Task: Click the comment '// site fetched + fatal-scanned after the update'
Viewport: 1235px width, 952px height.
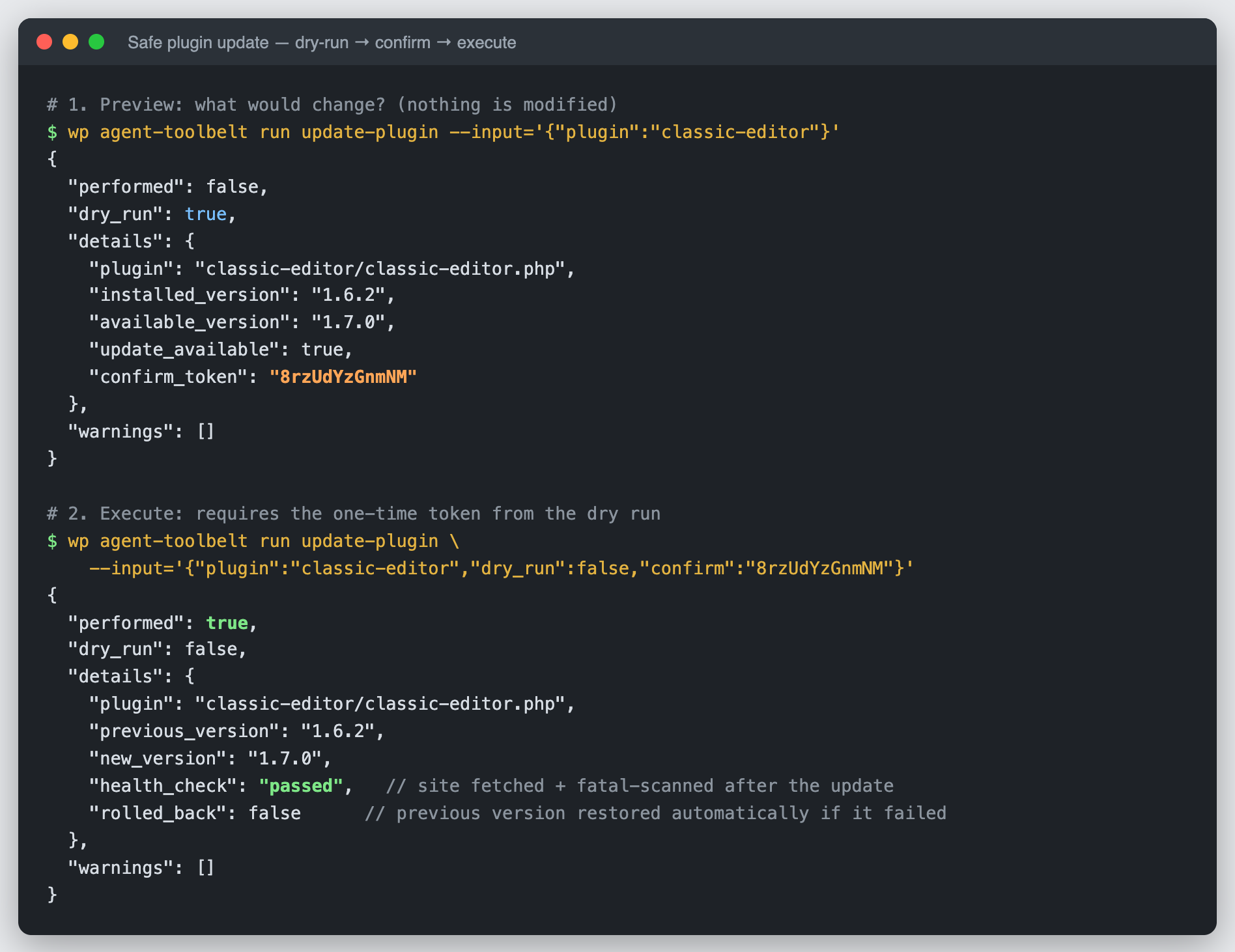Action: (x=640, y=786)
